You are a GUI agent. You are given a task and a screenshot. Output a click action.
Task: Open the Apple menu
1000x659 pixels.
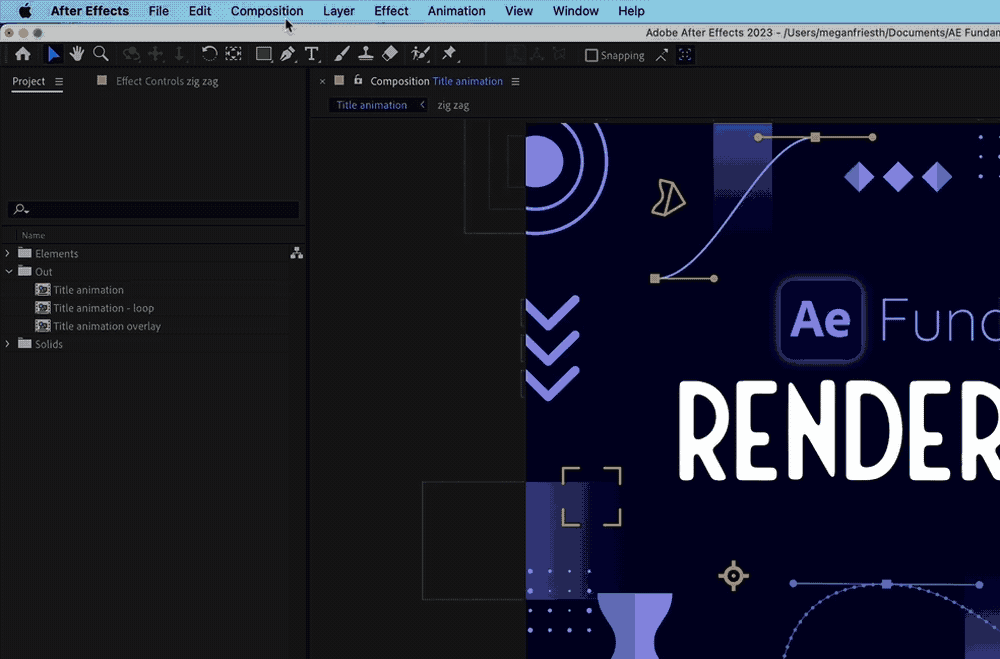[x=25, y=11]
